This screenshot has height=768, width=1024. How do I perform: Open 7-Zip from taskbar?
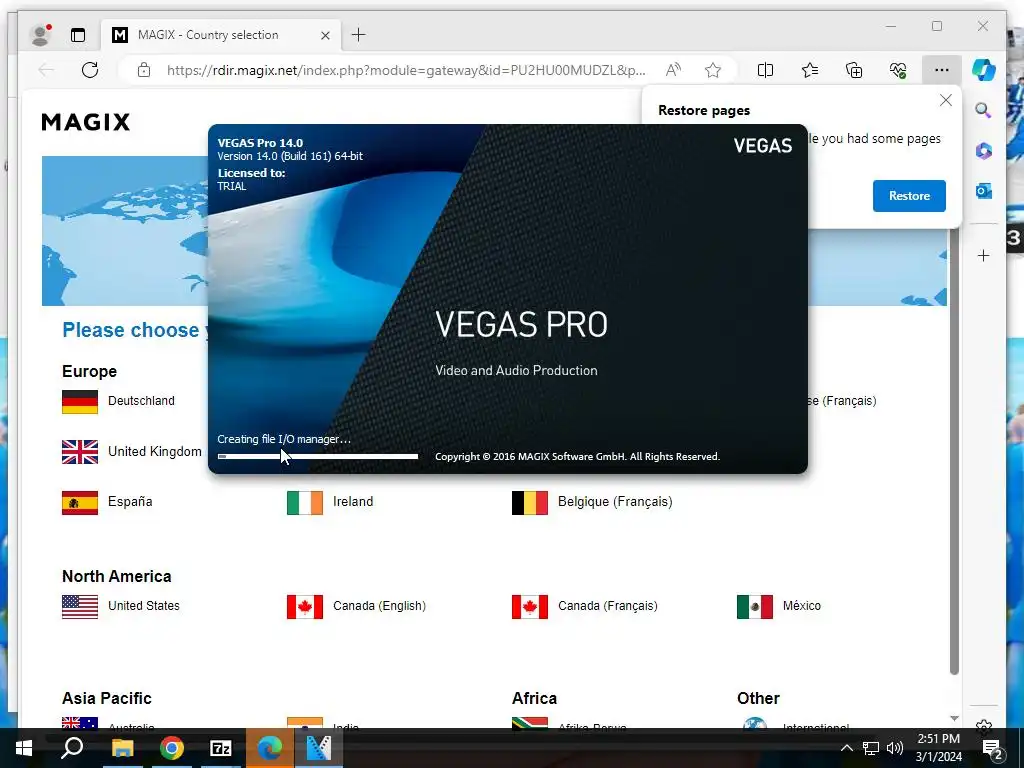221,748
